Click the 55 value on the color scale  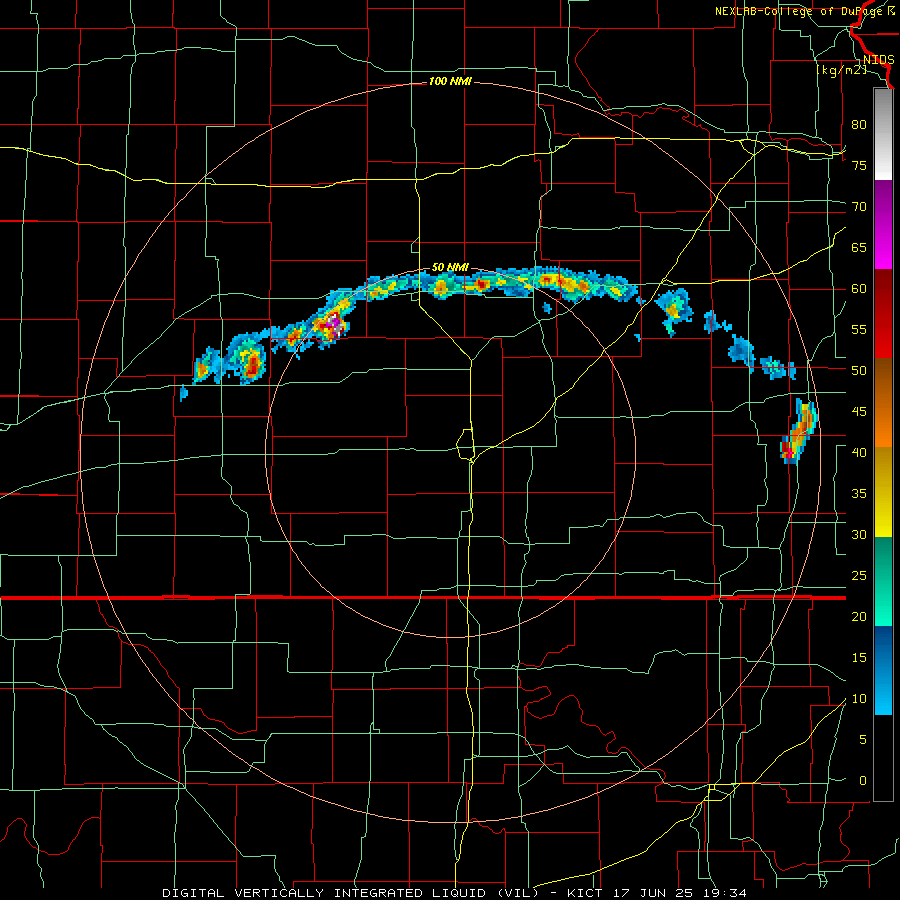(859, 329)
